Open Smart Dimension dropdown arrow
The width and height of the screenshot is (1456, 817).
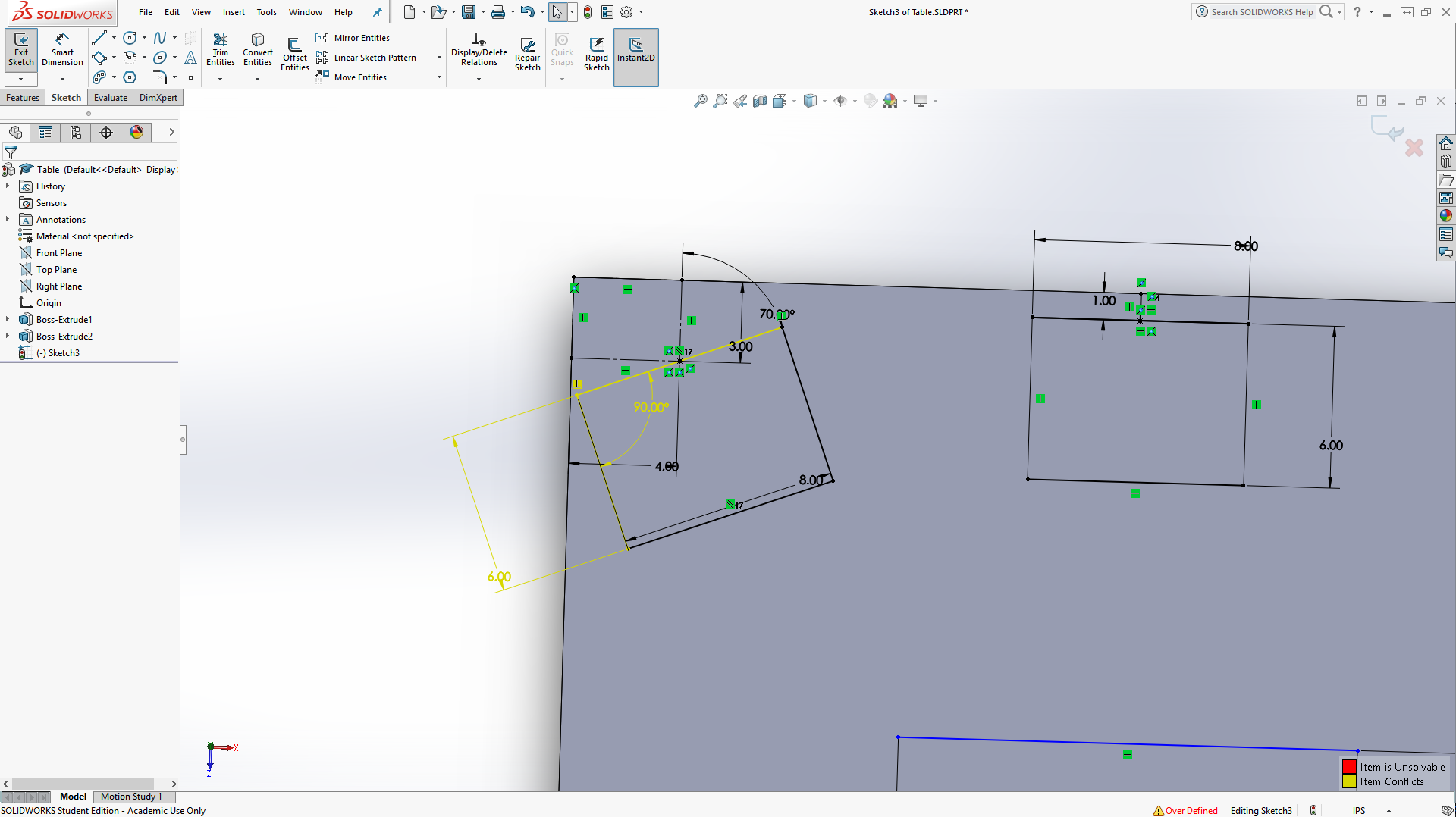[x=62, y=79]
